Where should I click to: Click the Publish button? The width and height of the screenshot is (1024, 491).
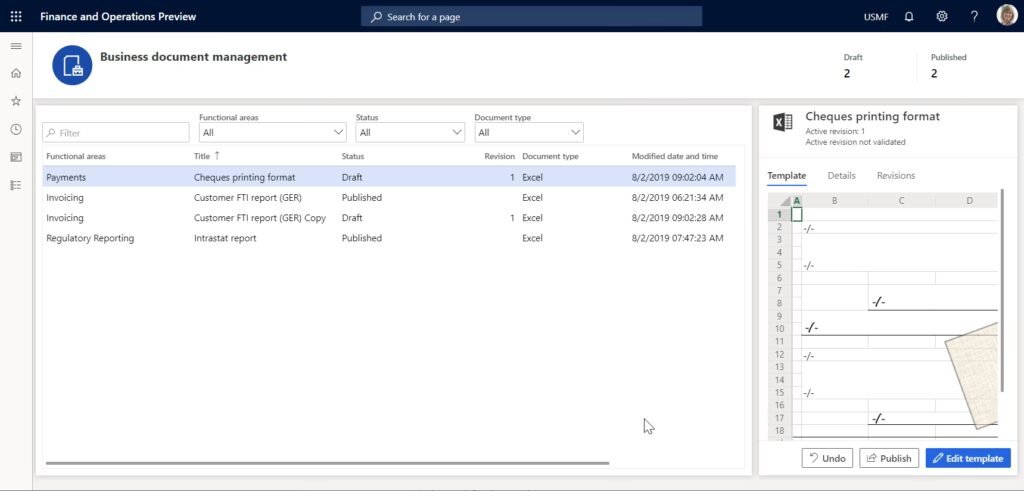[x=888, y=458]
